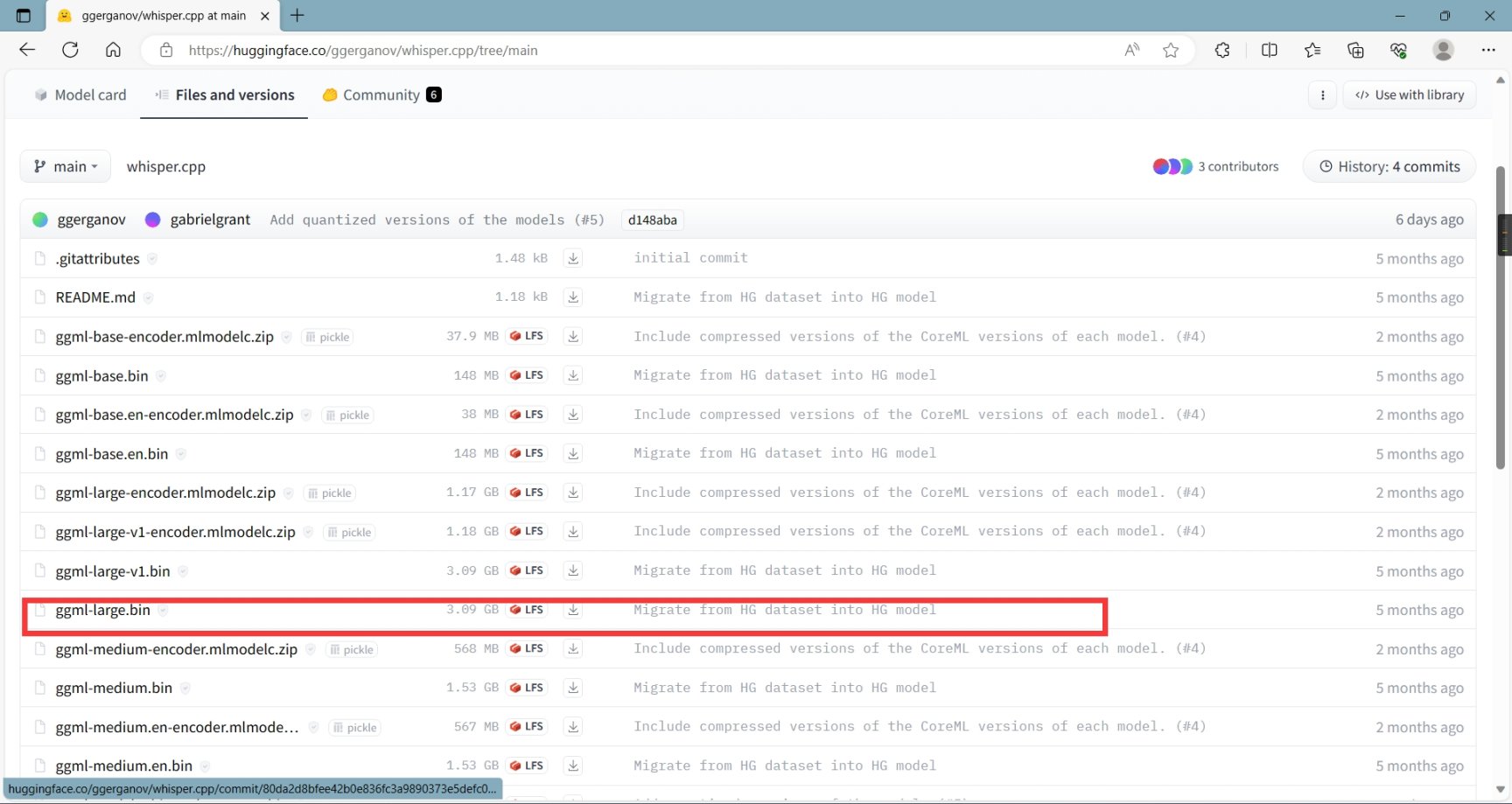Switch to the Model card tab
The image size is (1512, 804).
pyautogui.click(x=80, y=94)
